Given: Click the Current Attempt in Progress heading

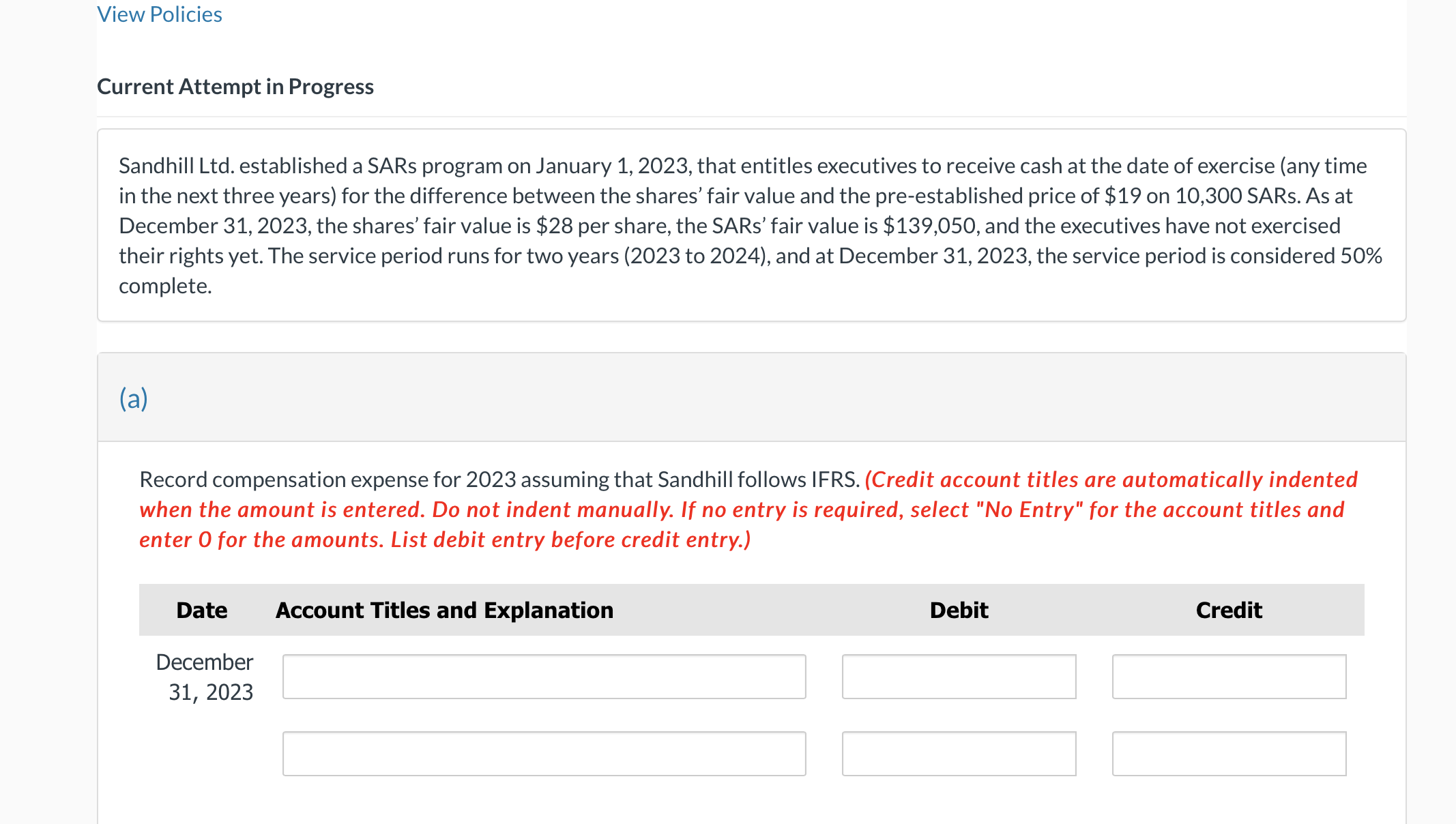Looking at the screenshot, I should (x=235, y=86).
